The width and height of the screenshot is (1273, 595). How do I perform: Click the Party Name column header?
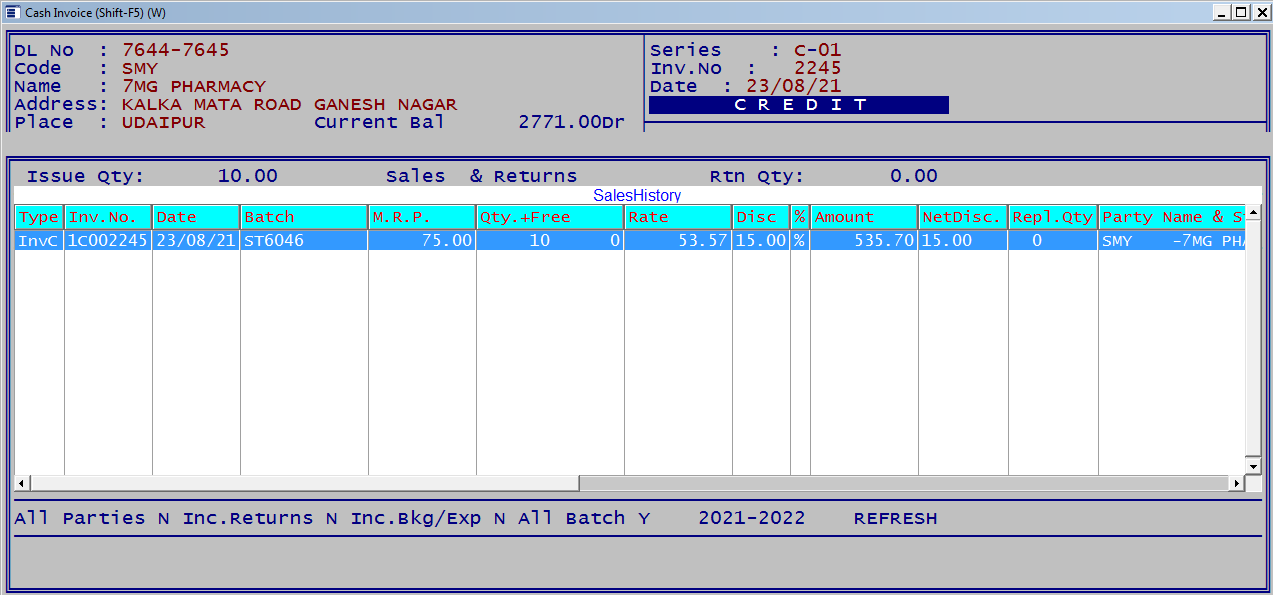1172,217
